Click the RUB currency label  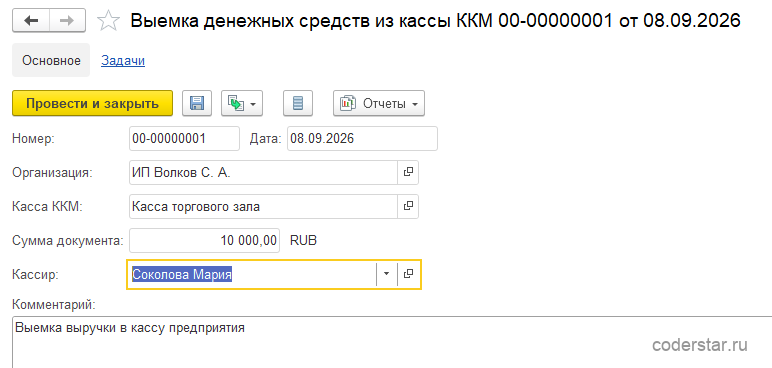(303, 241)
